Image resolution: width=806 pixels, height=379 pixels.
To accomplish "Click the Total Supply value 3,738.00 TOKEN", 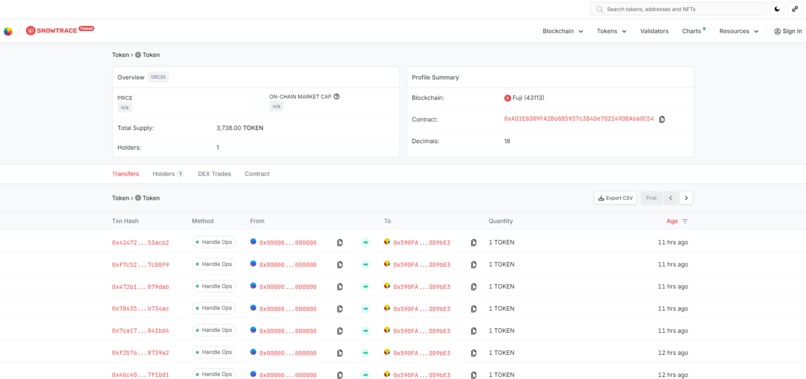I will (240, 128).
